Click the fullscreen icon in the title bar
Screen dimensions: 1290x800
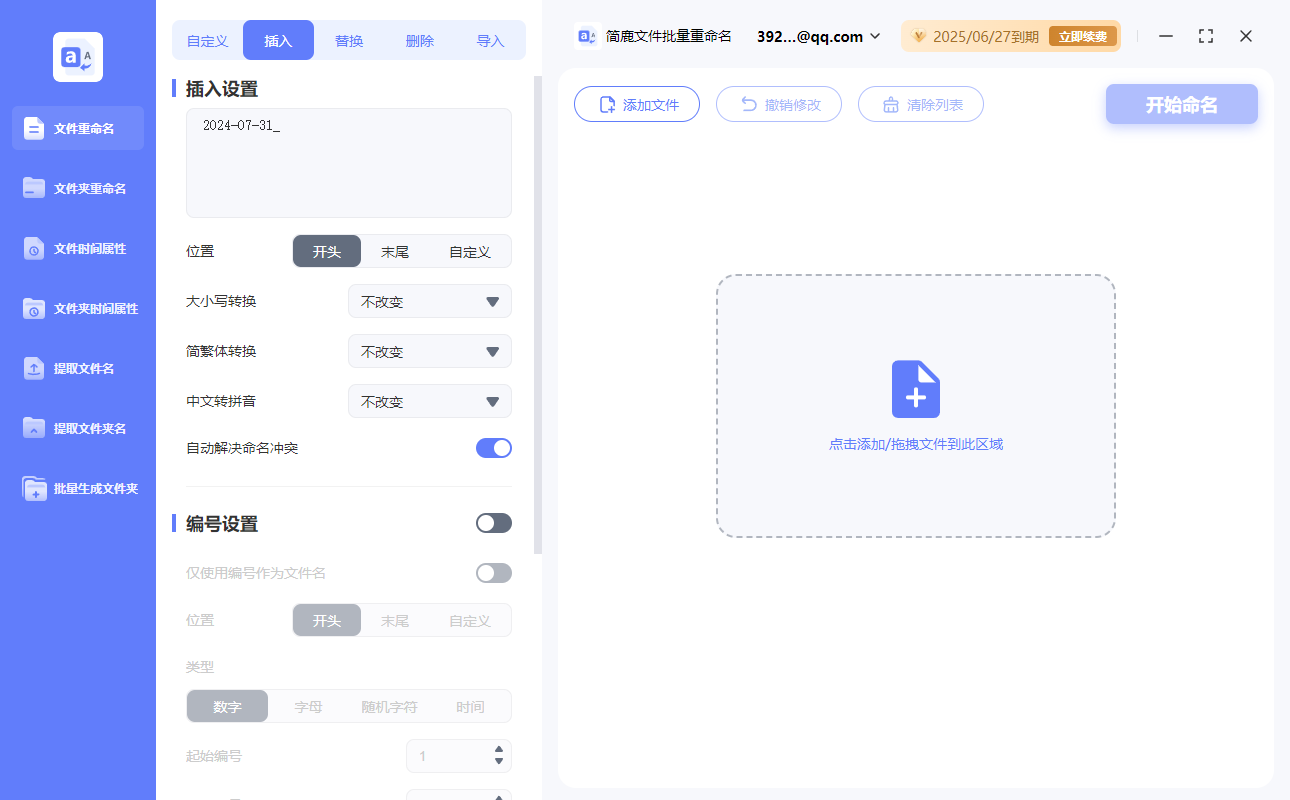click(1205, 36)
